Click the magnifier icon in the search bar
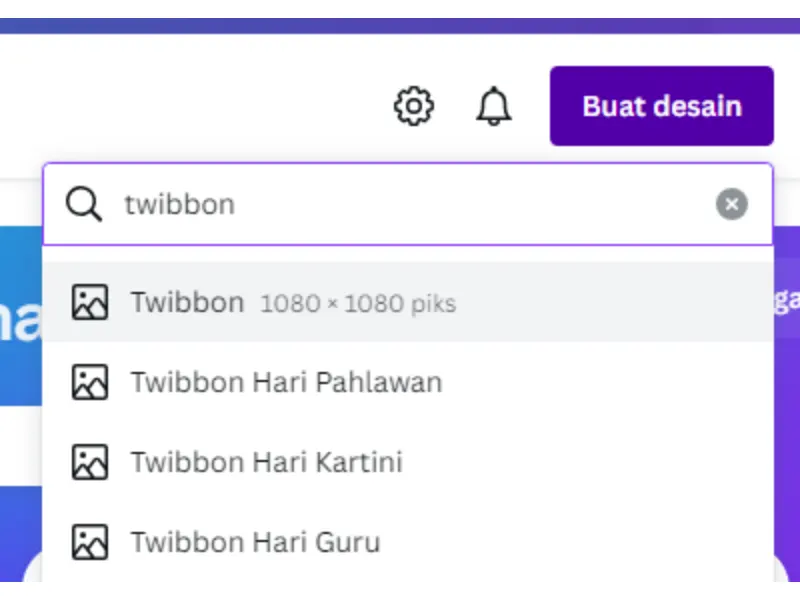The width and height of the screenshot is (800, 600). (83, 204)
